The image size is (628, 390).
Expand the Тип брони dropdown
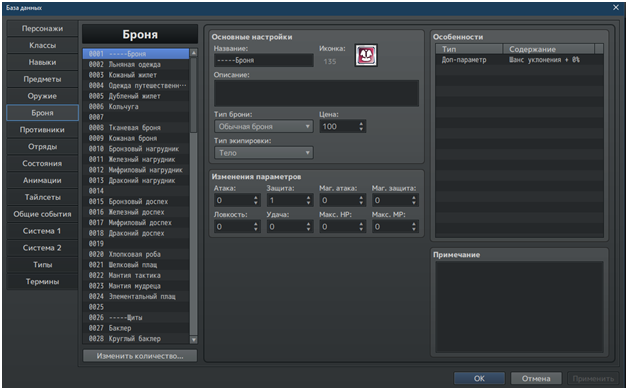tap(264, 127)
